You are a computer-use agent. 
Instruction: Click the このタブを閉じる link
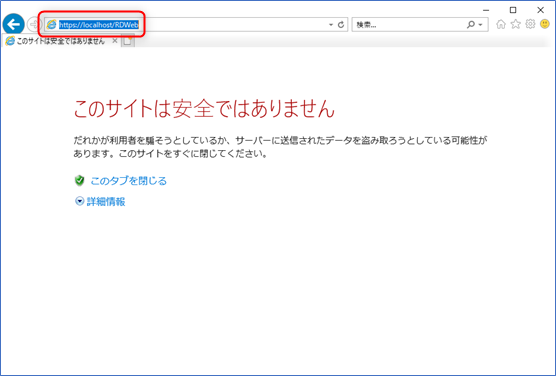(128, 181)
